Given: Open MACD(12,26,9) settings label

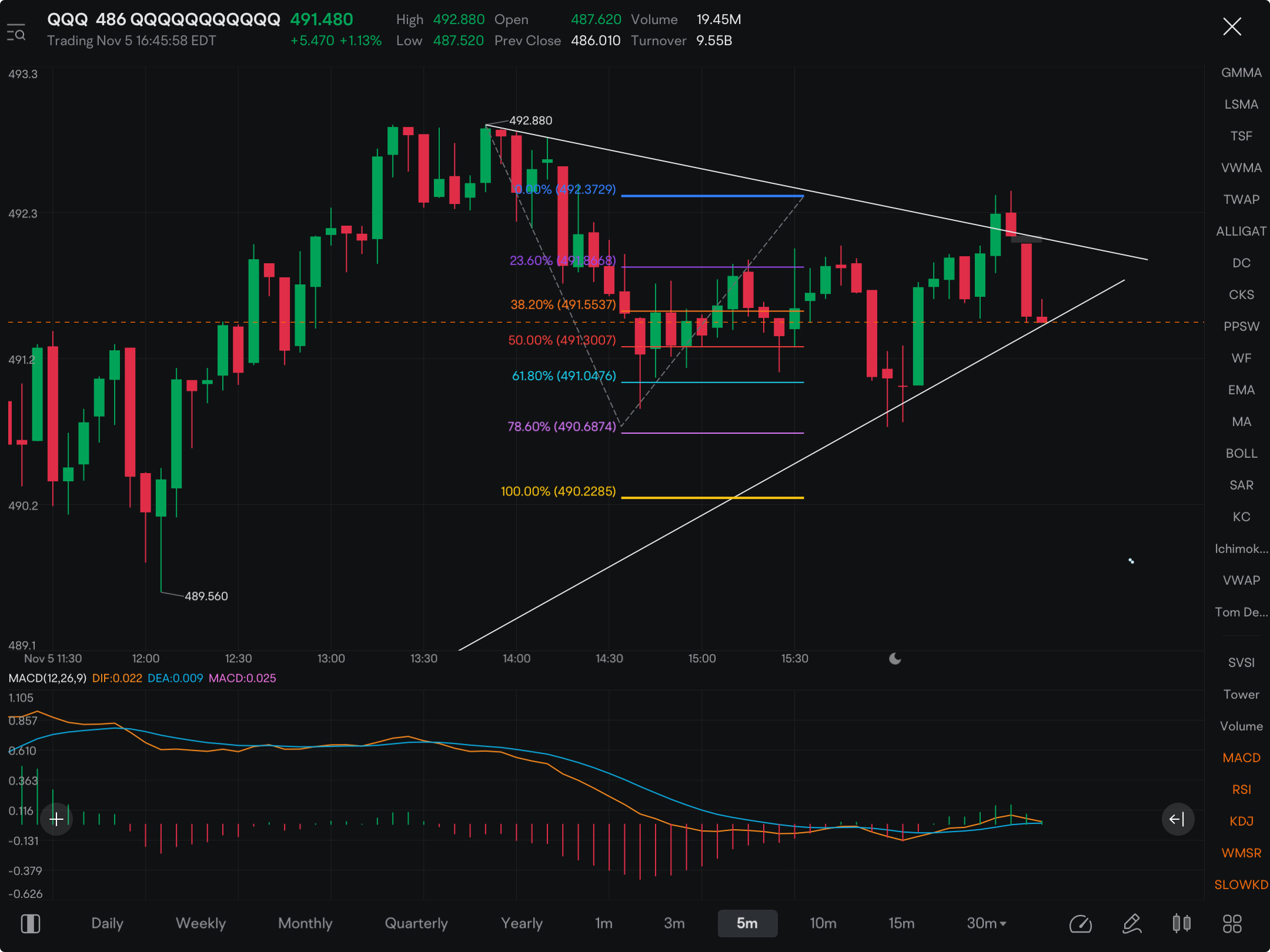Looking at the screenshot, I should click(47, 678).
